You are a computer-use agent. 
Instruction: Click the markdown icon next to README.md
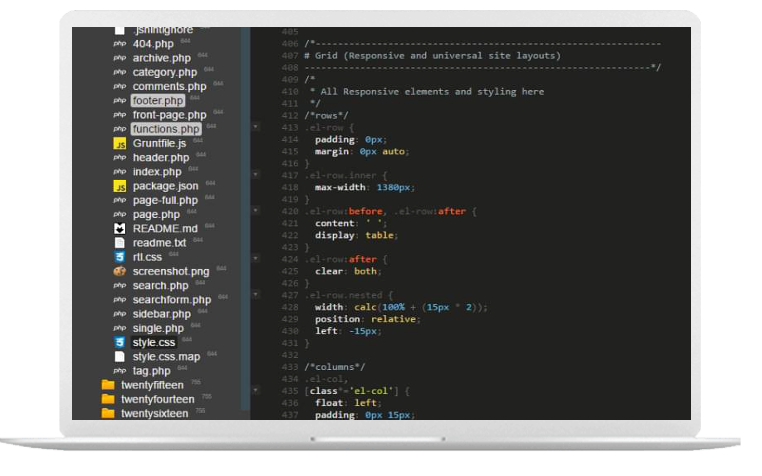120,229
